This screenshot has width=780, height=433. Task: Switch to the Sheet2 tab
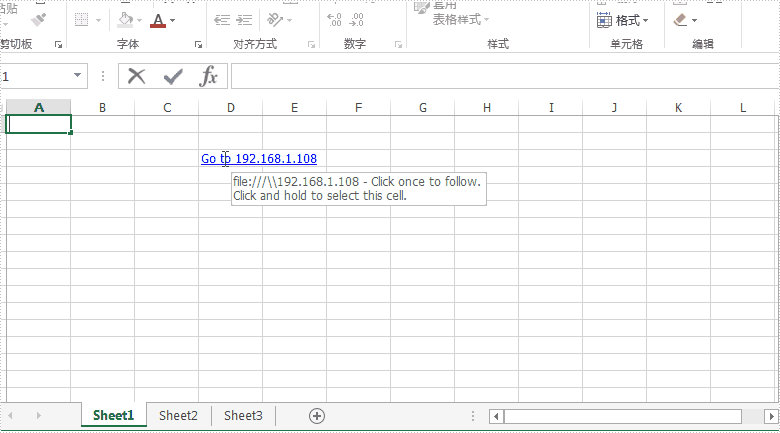tap(178, 416)
